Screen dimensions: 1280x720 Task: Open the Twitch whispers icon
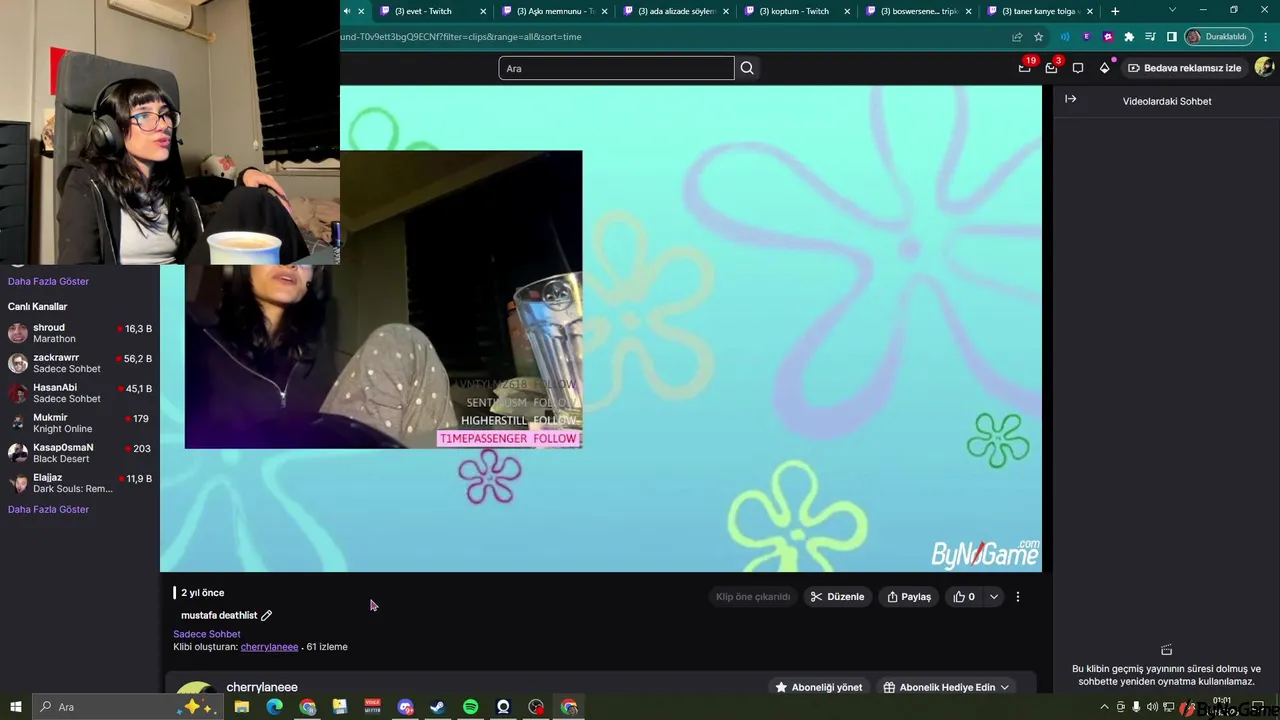click(1078, 68)
